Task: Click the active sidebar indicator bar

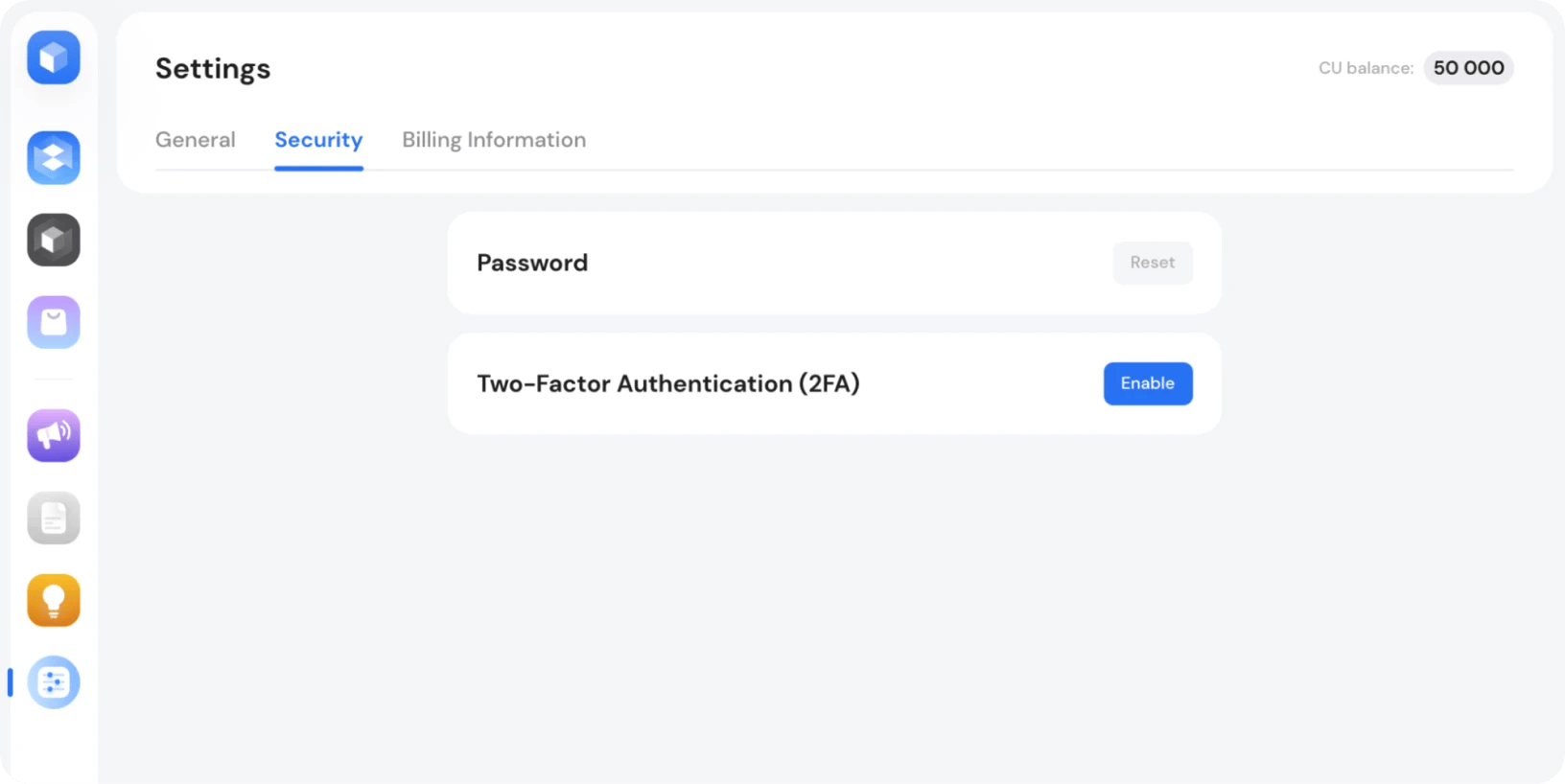Action: pos(9,682)
